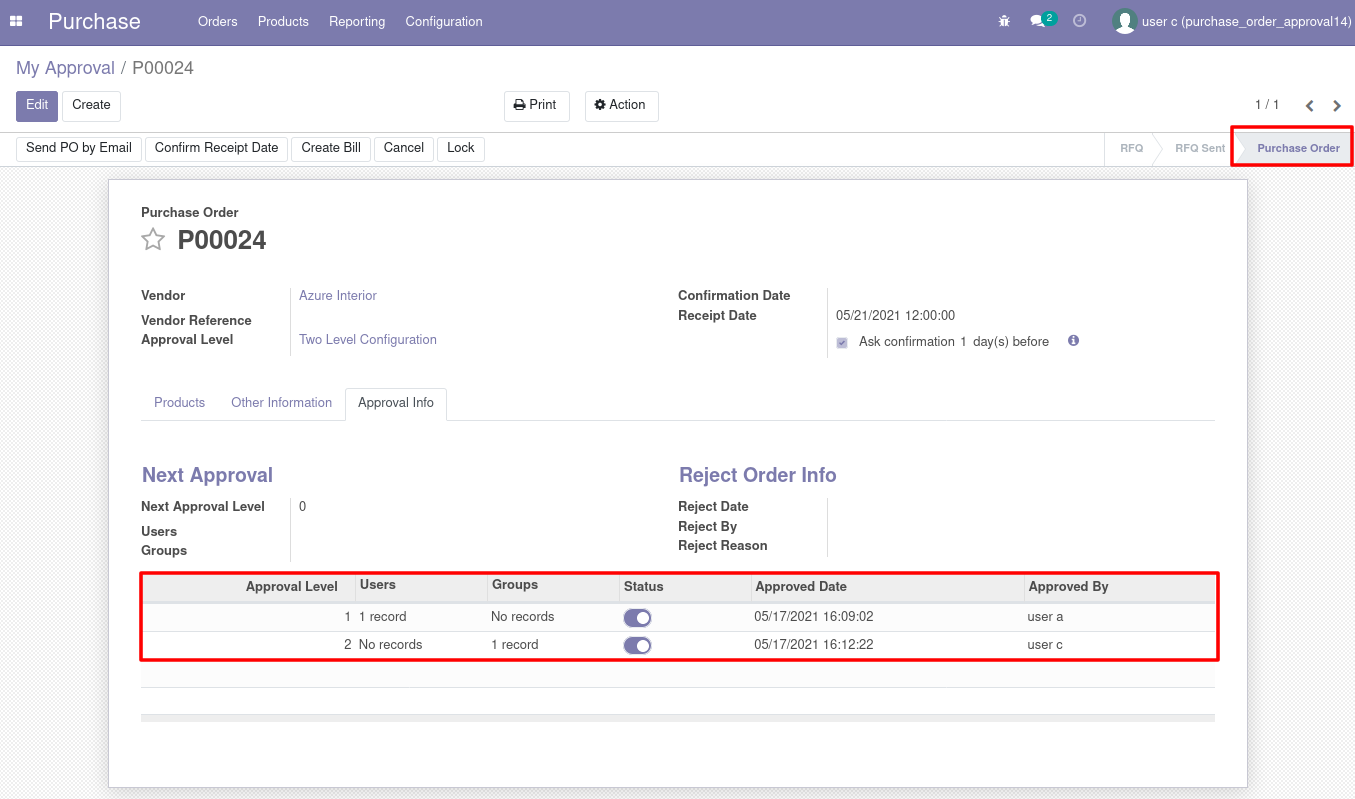The height and width of the screenshot is (799, 1355).
Task: Click the Edit button
Action: coord(37,106)
